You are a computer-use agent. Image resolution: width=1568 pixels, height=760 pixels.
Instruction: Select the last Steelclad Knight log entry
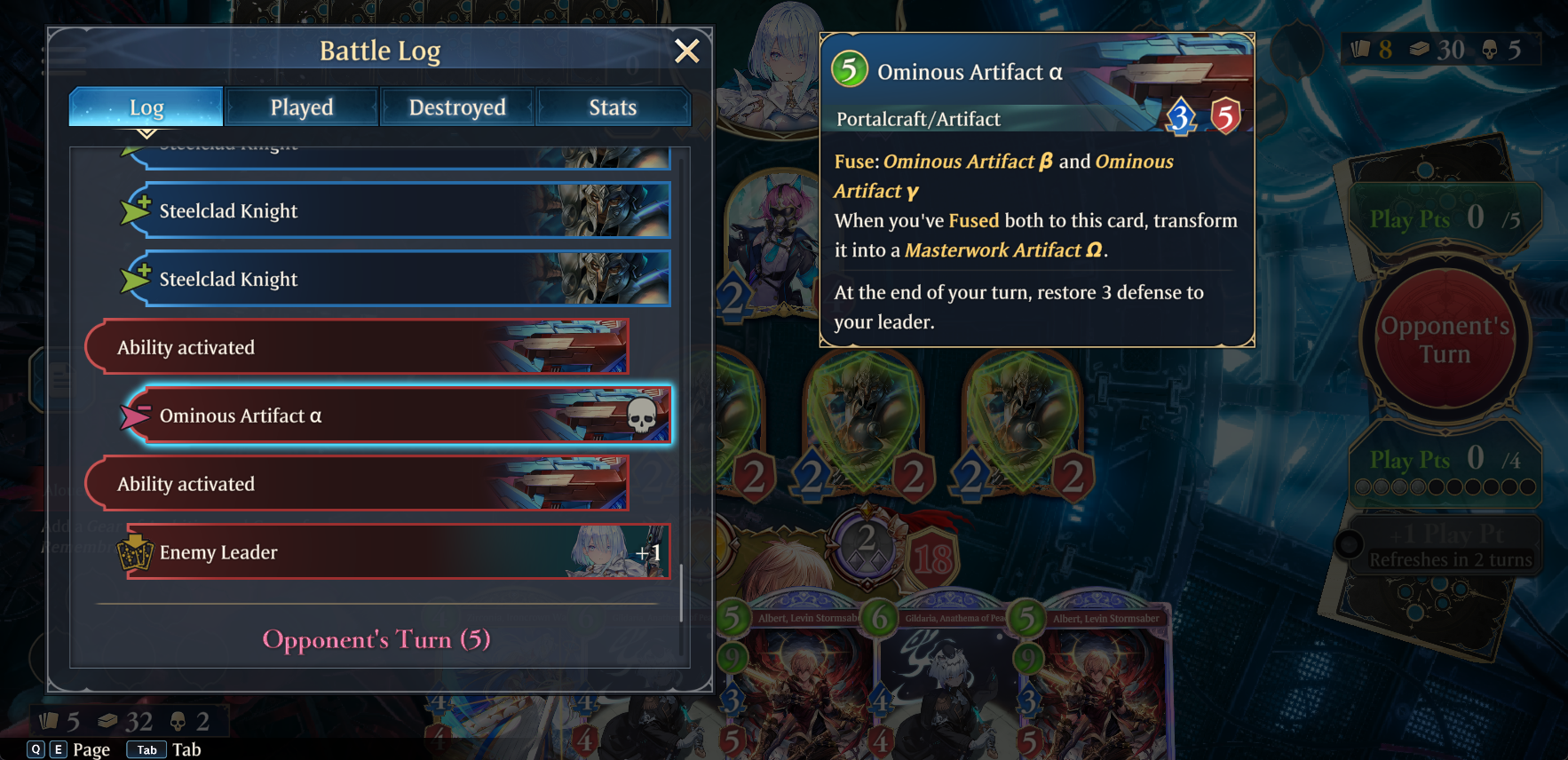click(x=398, y=279)
